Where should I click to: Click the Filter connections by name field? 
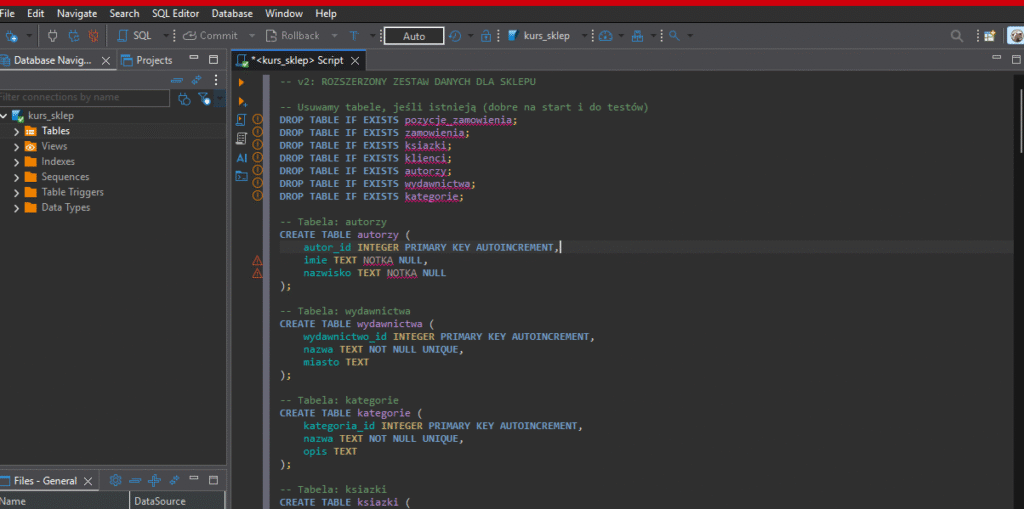point(84,98)
